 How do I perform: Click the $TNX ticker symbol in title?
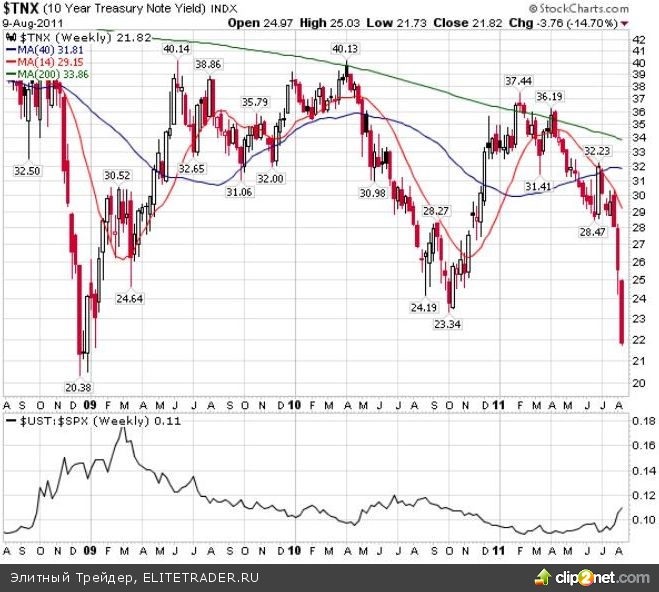20,9
